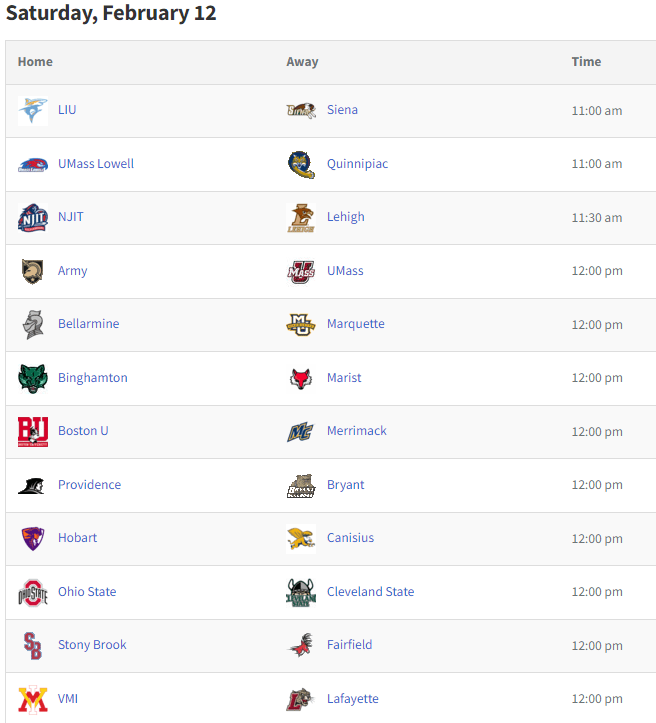Click the Home column header
Screen dimensions: 656x723
pyautogui.click(x=35, y=62)
